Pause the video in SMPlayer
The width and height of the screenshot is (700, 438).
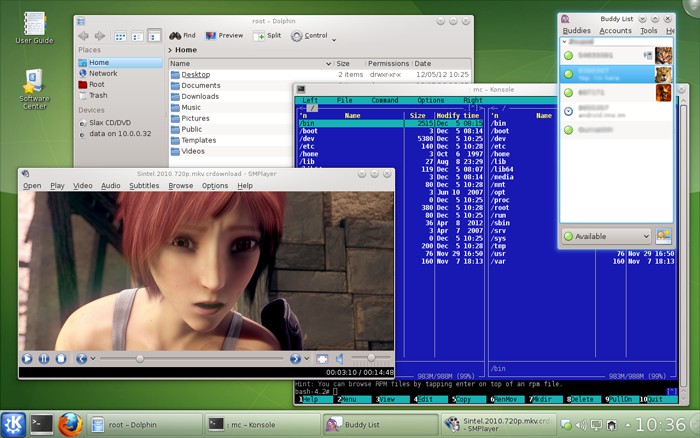[44, 359]
